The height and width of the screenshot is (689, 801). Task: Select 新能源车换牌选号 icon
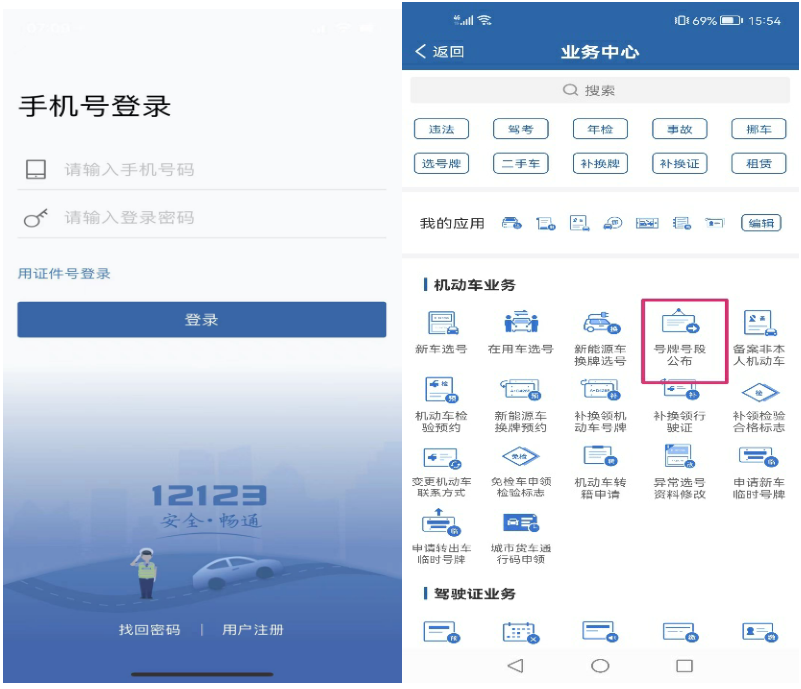click(600, 325)
